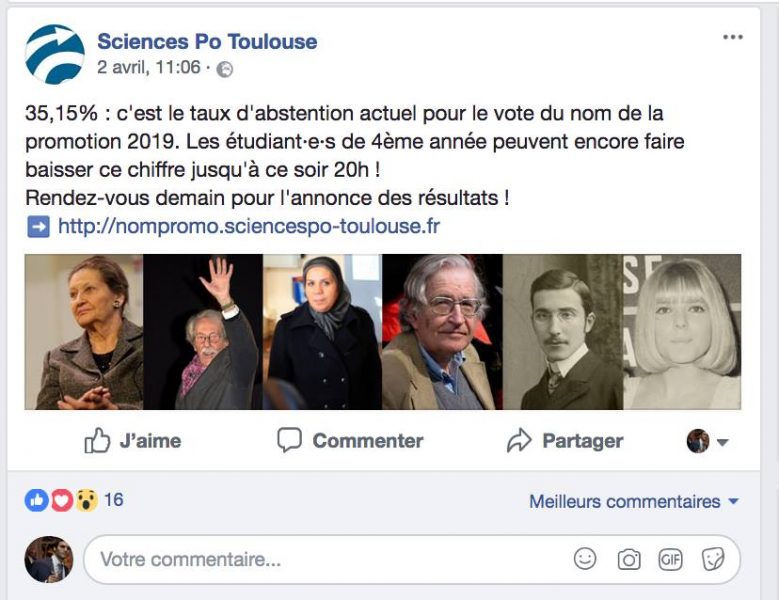Click the blue Like reaction icon

(37, 500)
